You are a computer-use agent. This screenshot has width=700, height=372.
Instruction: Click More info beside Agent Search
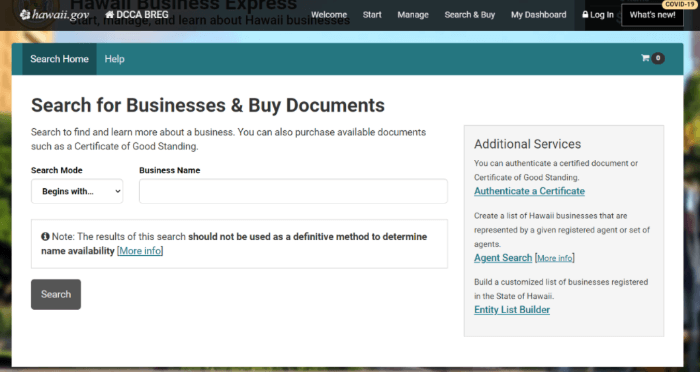pos(554,258)
